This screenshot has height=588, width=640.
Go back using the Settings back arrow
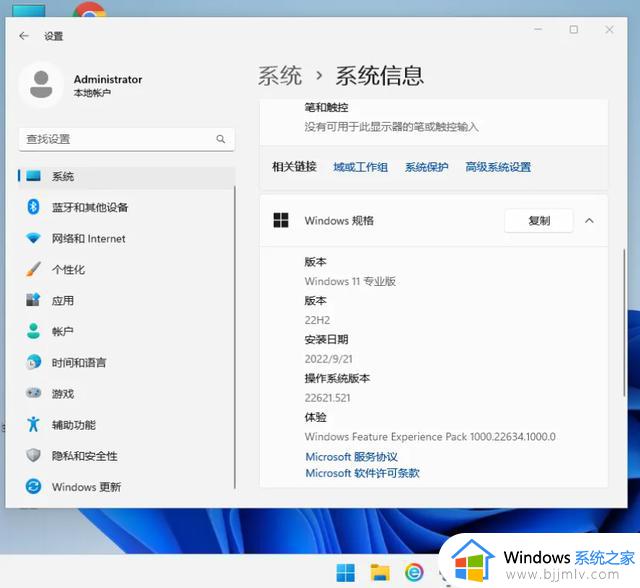[x=24, y=36]
